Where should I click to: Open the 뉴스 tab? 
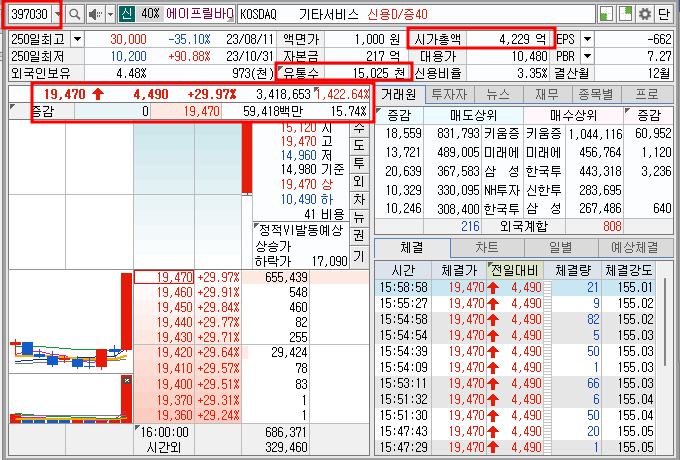click(x=498, y=94)
